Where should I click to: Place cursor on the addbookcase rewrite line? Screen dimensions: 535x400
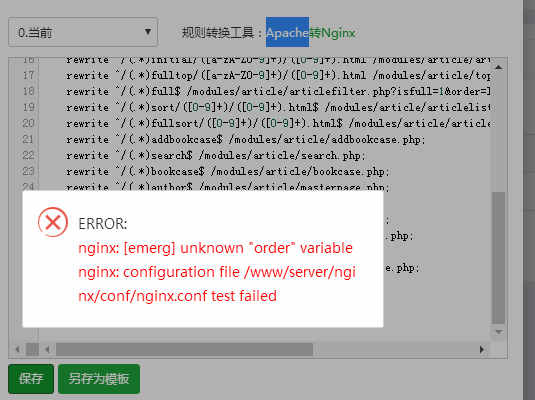246,139
